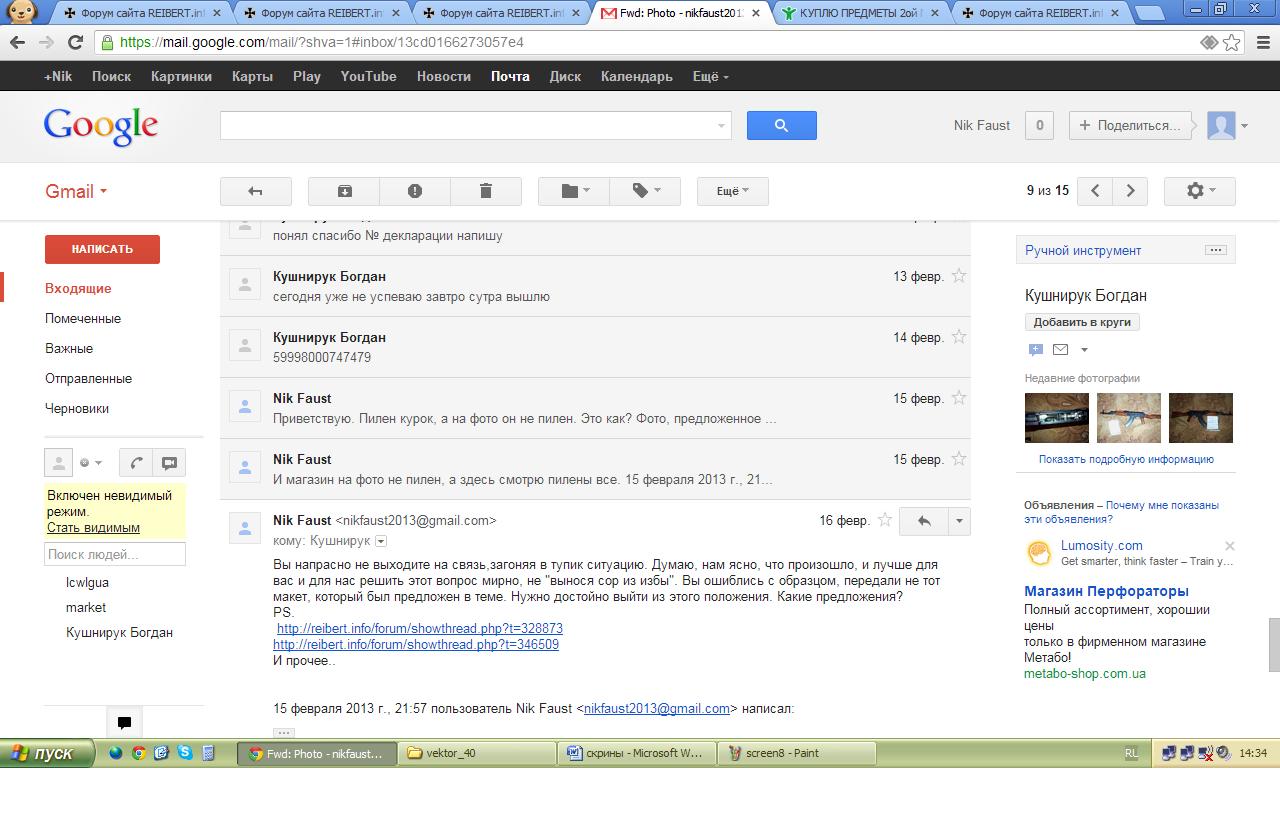Open Календарь in the Google bar

[637, 77]
